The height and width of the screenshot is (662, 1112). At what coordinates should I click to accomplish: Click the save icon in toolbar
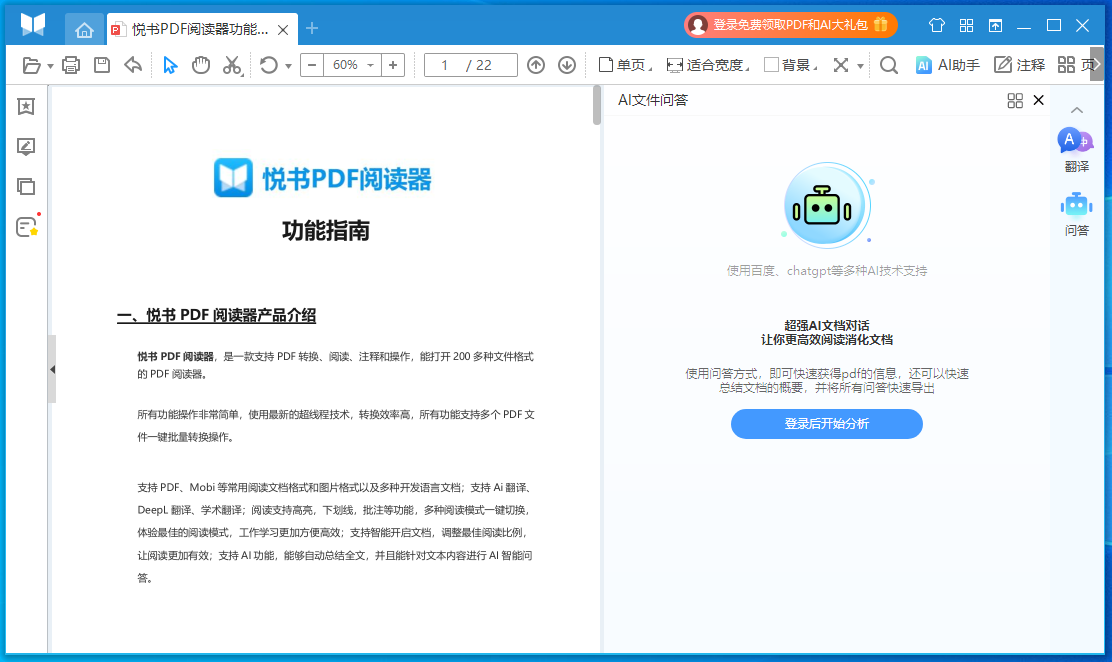click(x=102, y=65)
